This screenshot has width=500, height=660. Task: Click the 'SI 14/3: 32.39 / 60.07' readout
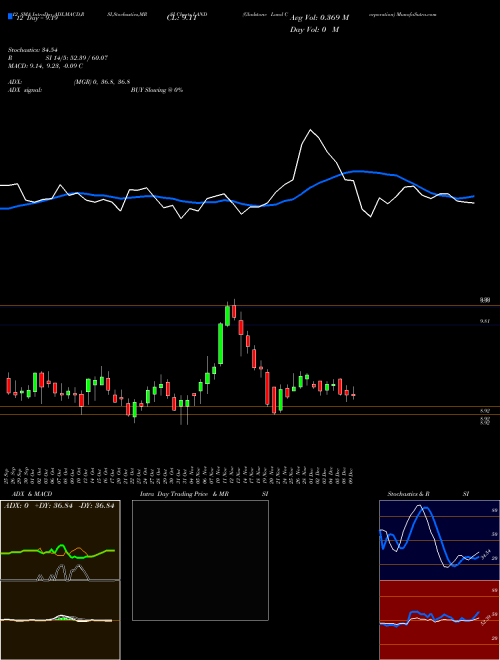(77, 58)
